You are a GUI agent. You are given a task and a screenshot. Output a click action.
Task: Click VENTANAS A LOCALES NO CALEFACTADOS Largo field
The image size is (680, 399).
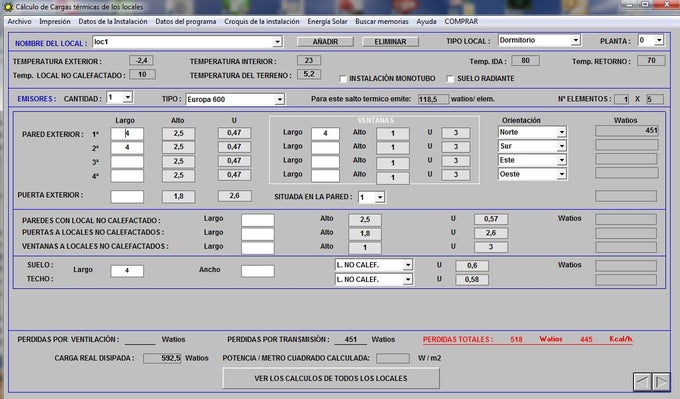(258, 248)
